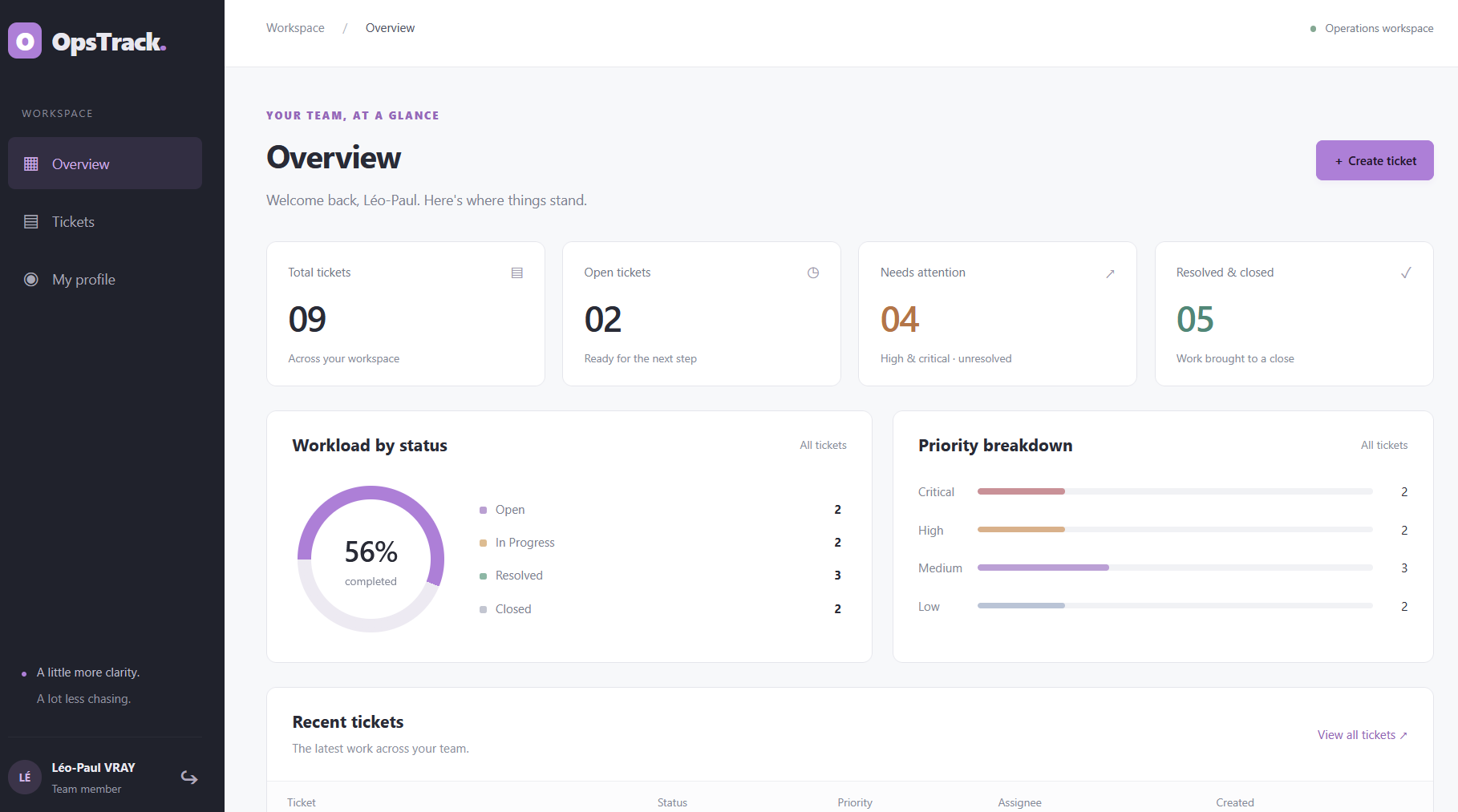The width and height of the screenshot is (1458, 812).
Task: Click the Low priority progress bar
Action: (x=1175, y=606)
